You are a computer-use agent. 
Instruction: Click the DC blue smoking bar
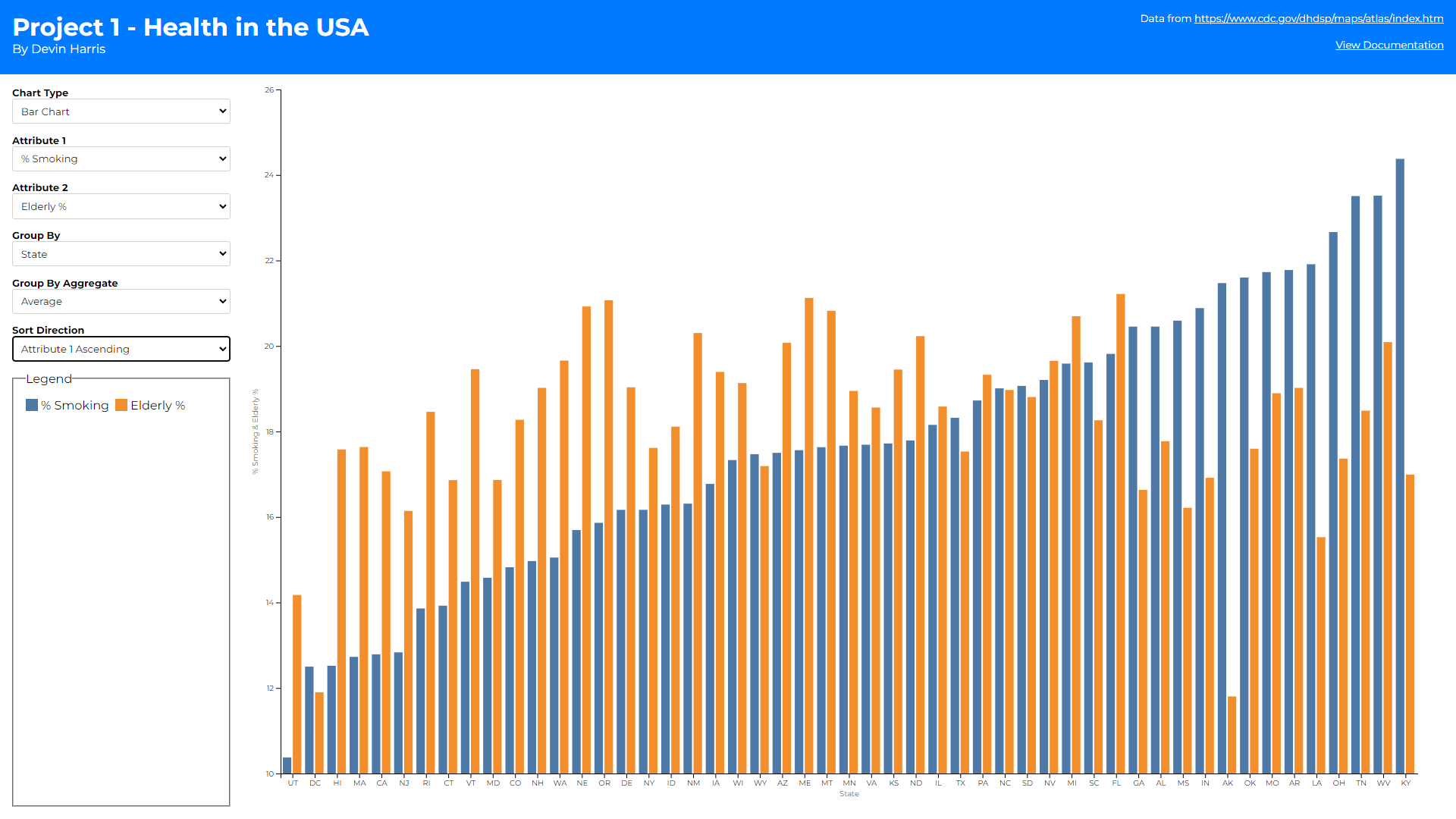tap(309, 719)
